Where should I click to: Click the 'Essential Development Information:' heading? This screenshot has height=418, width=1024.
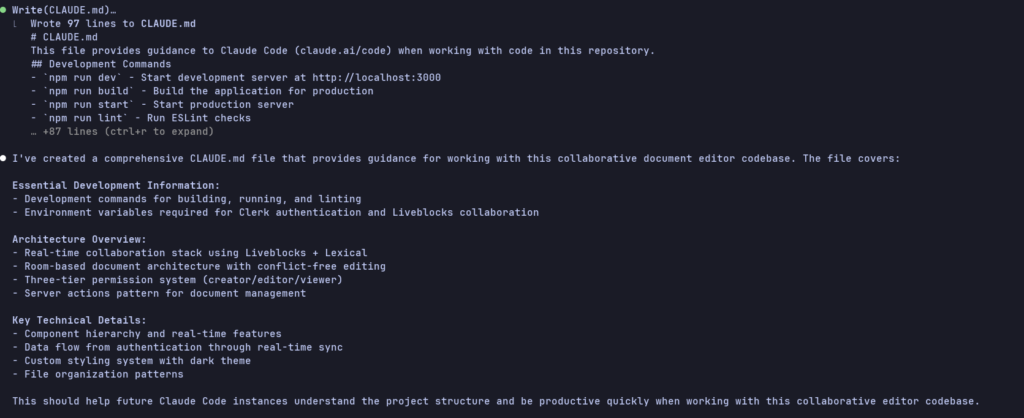coord(116,185)
